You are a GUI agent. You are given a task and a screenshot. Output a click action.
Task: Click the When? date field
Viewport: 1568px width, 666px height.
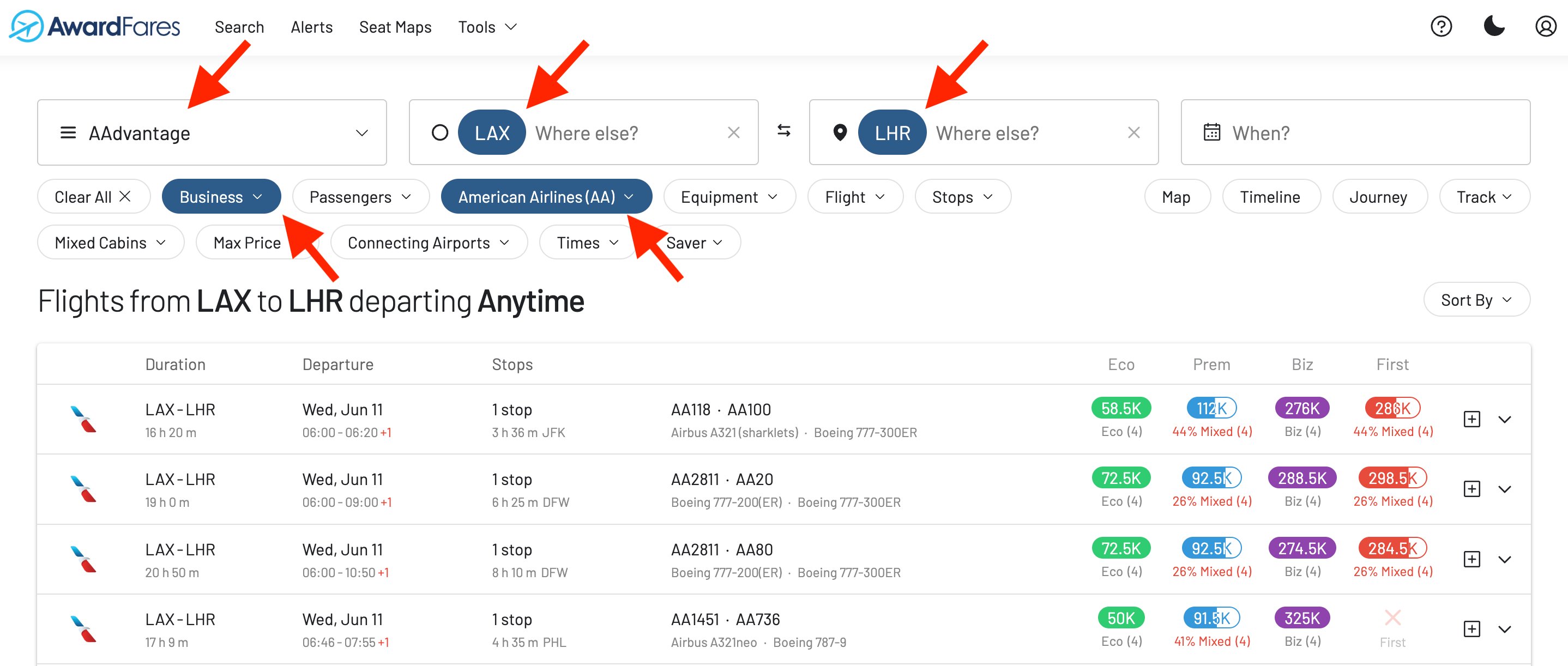point(1355,132)
